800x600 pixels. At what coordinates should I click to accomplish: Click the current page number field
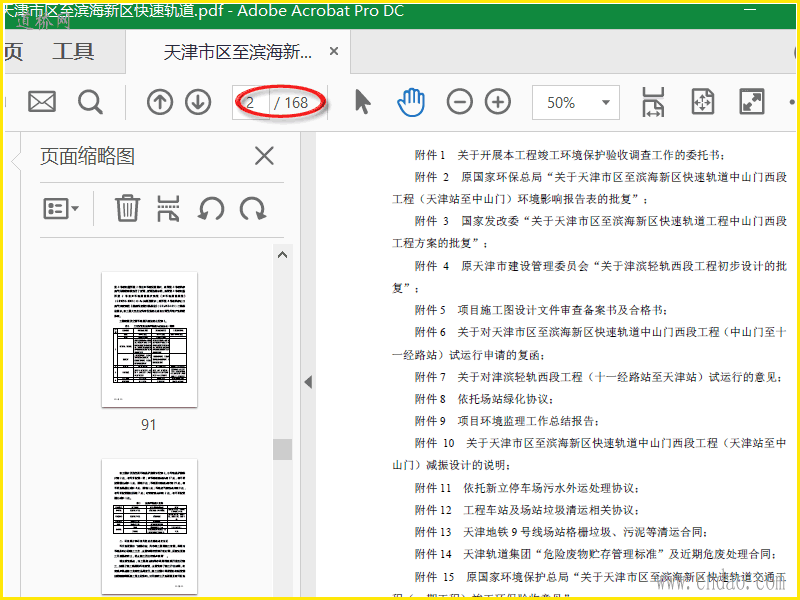(251, 103)
